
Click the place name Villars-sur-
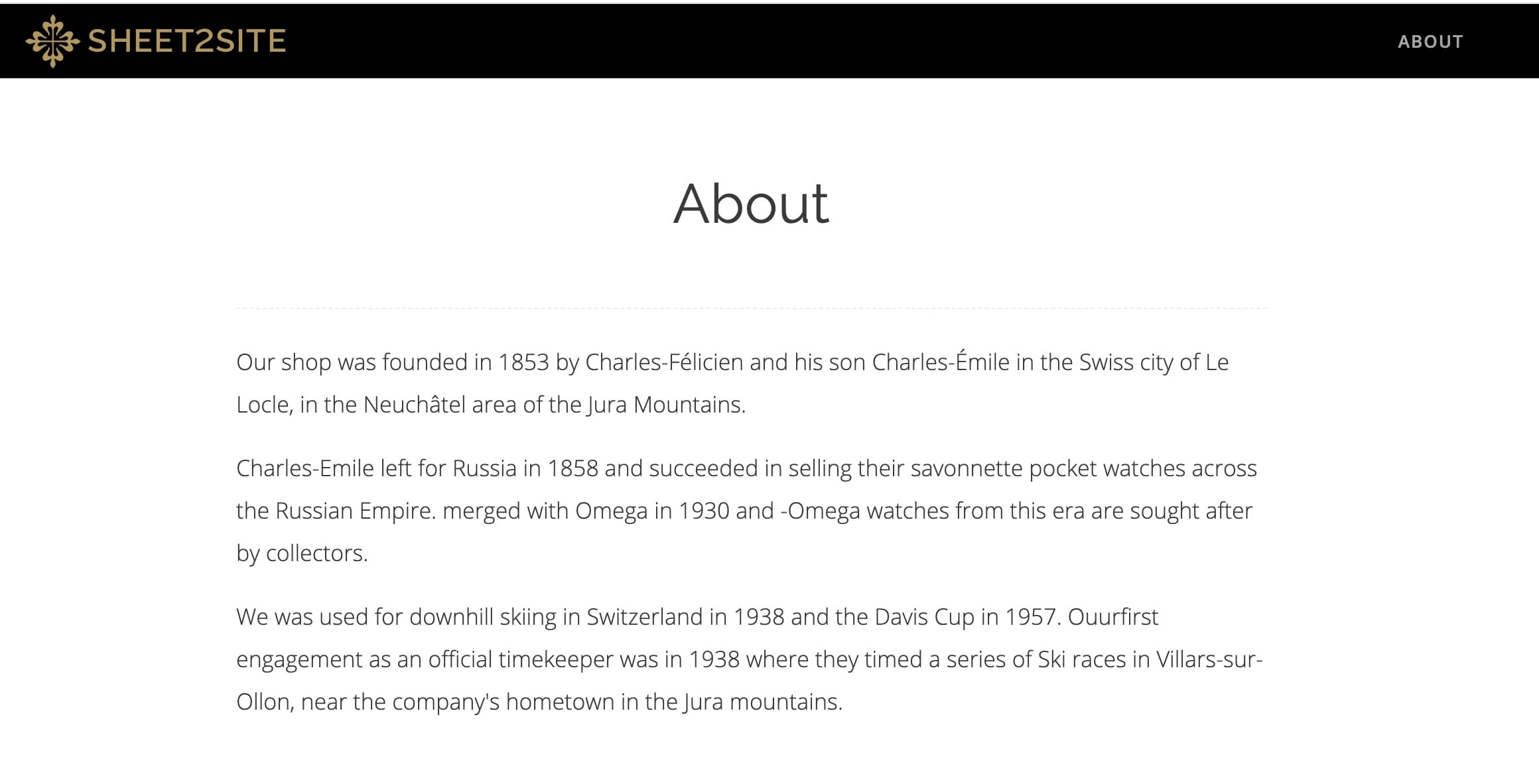coord(1209,659)
